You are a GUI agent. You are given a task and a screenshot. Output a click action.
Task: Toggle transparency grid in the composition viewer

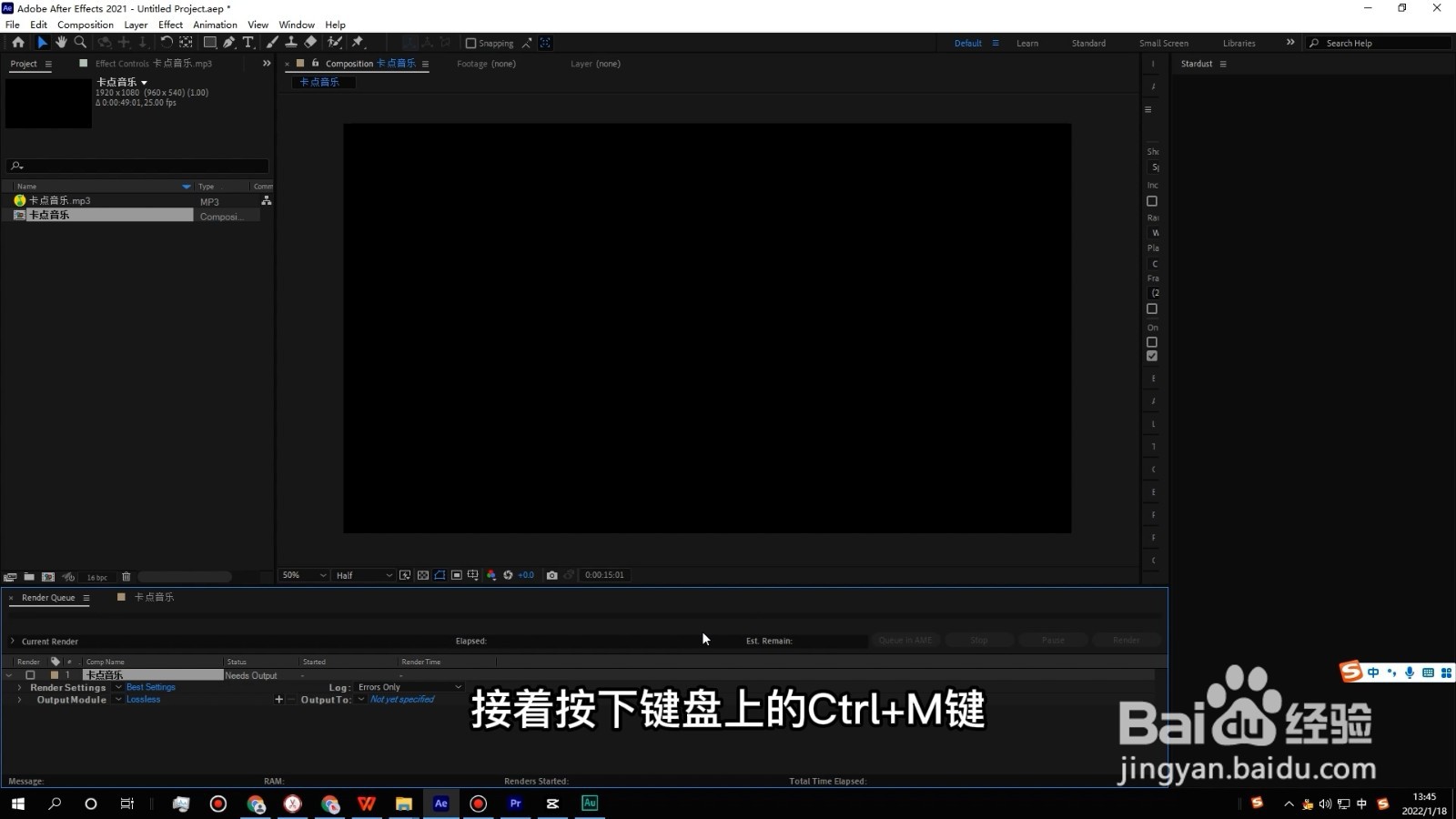423,575
